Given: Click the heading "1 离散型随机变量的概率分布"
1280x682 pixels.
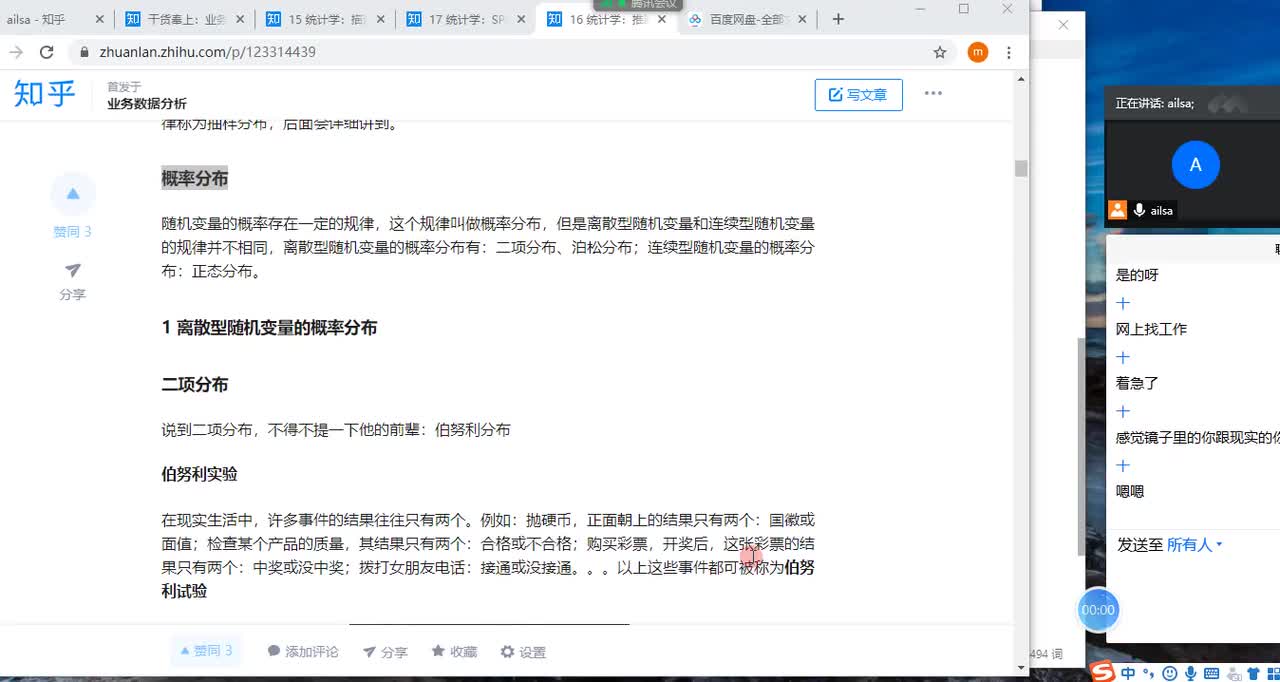Looking at the screenshot, I should point(269,327).
